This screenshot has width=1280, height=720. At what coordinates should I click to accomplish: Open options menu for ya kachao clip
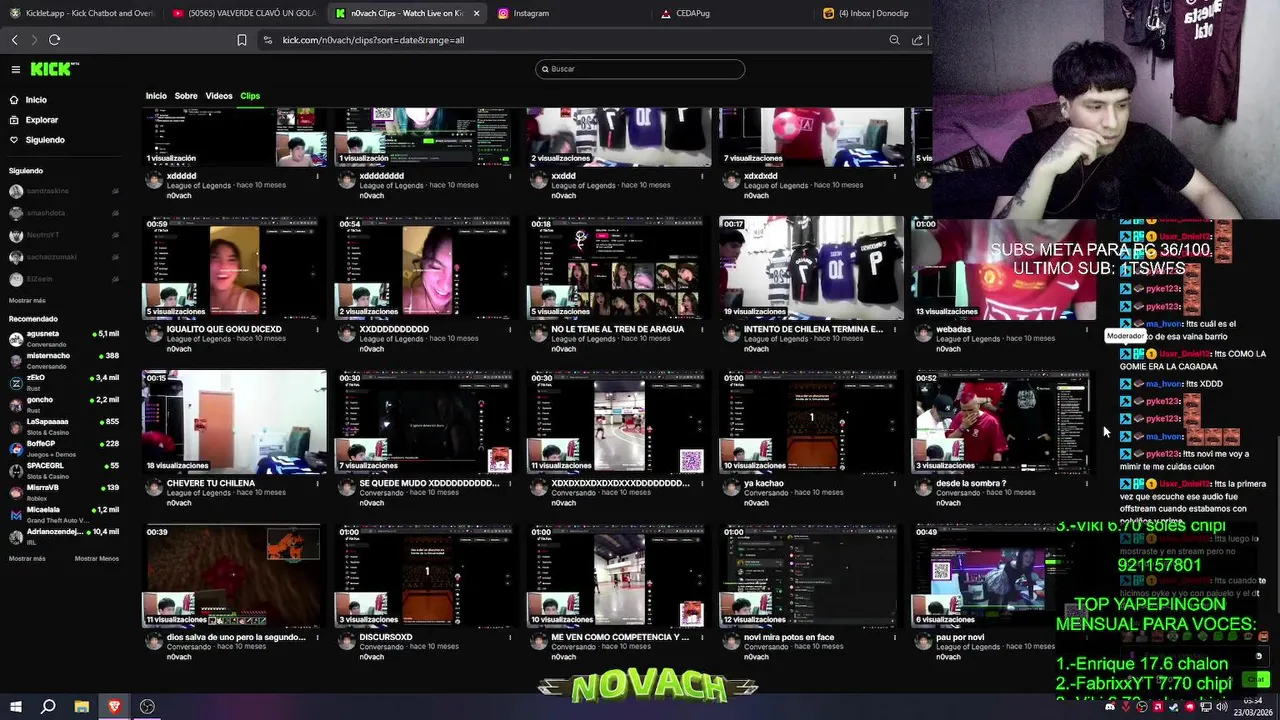[894, 483]
